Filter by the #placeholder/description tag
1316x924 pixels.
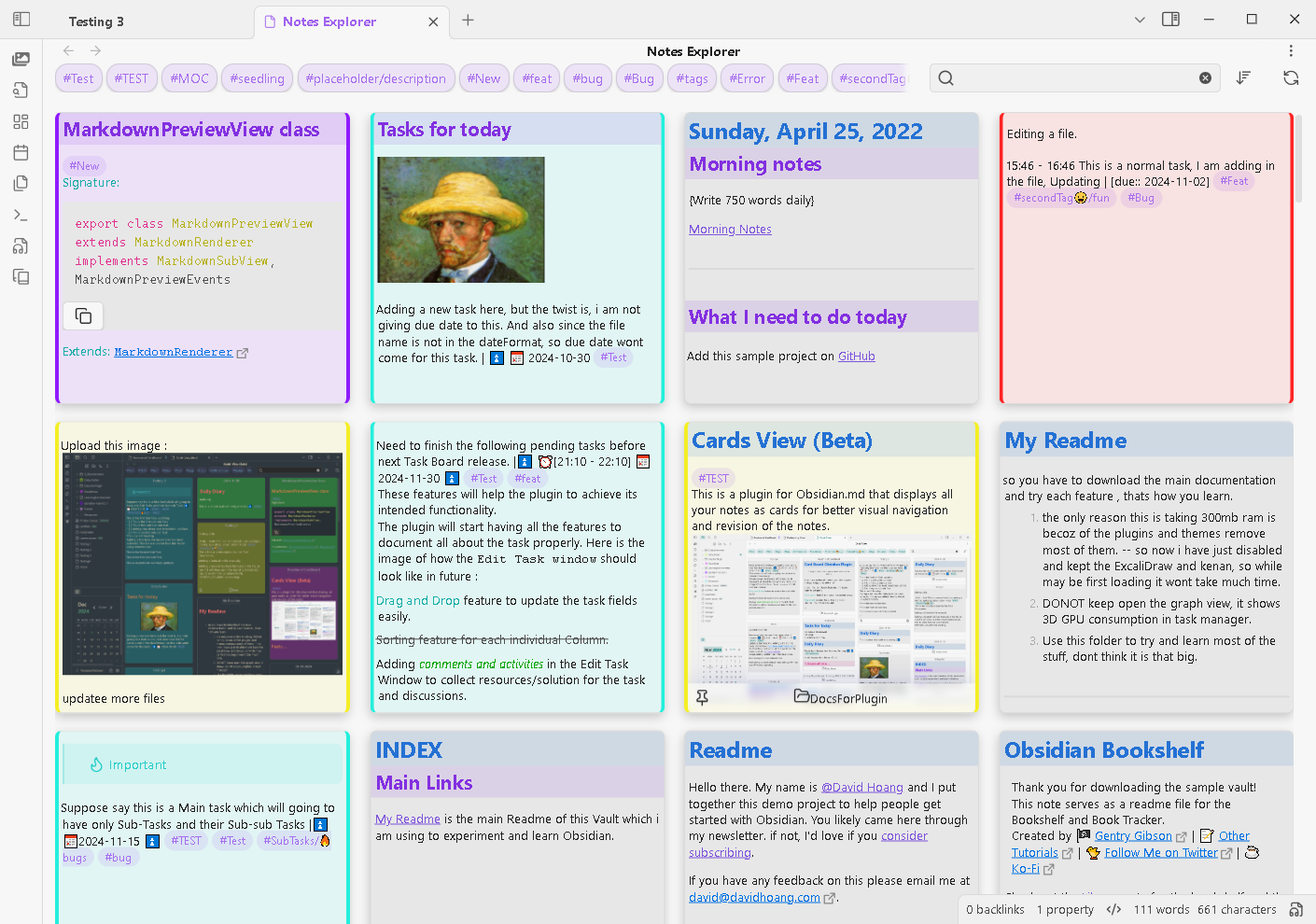tap(376, 78)
